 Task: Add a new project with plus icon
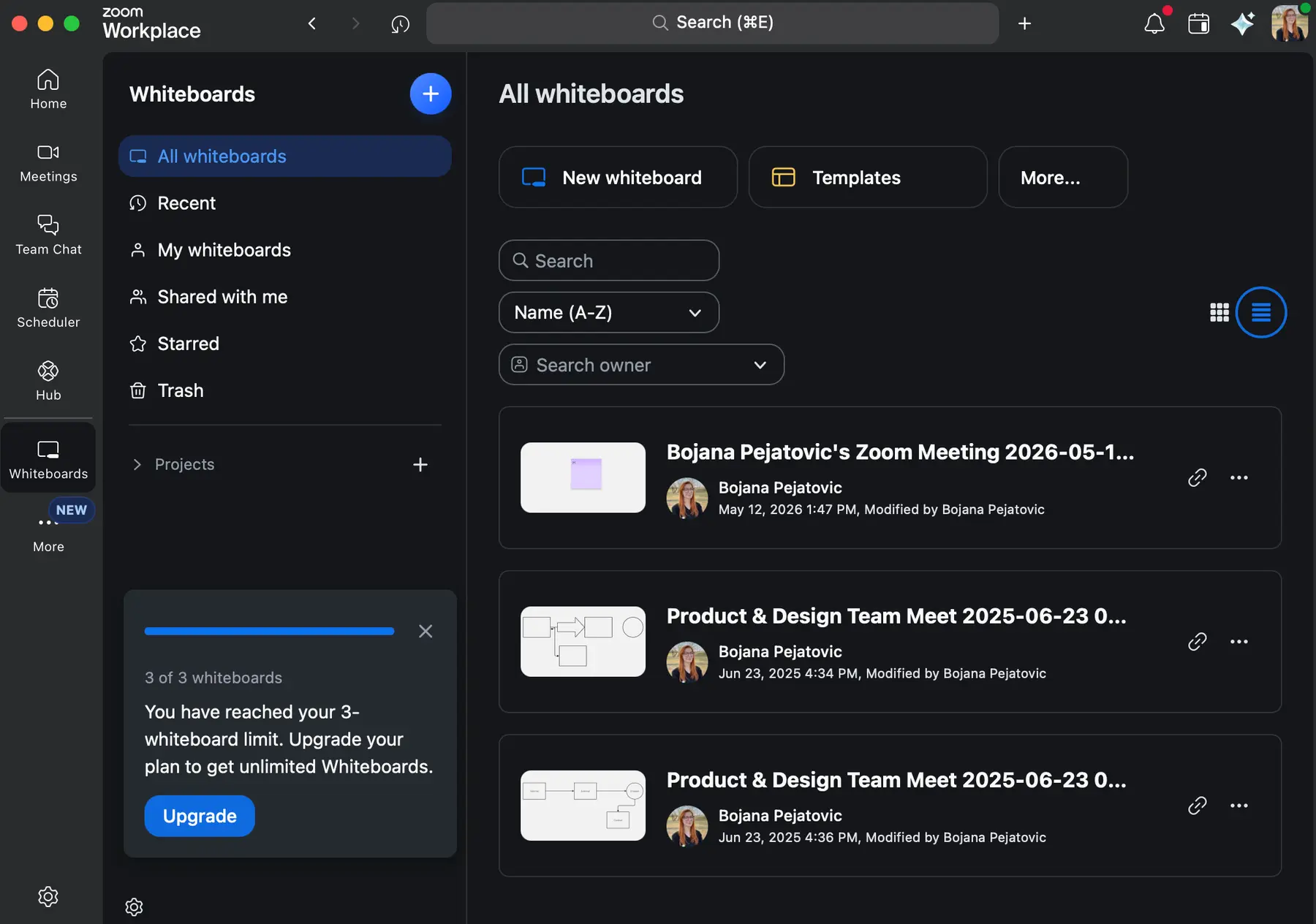[x=420, y=465]
